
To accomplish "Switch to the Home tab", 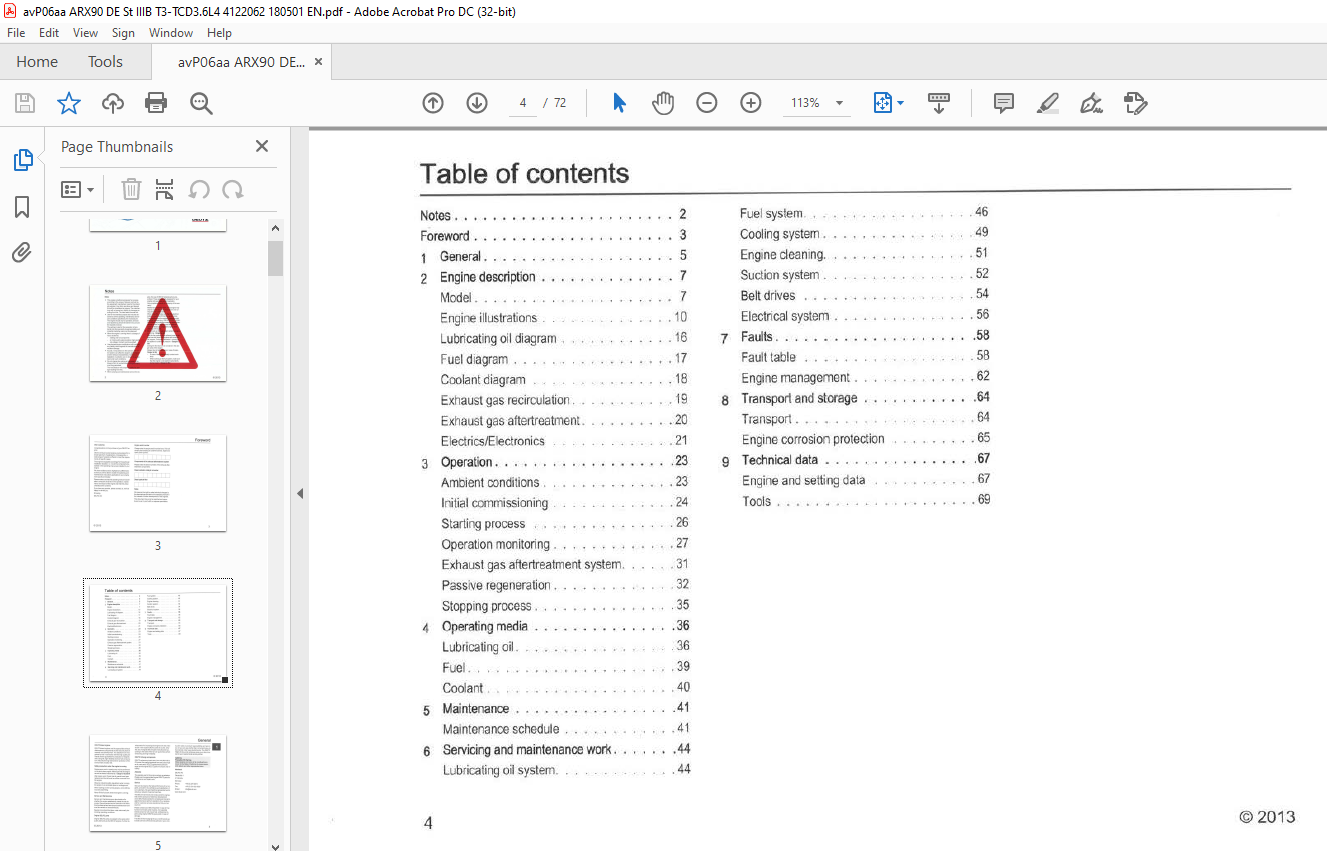I will pyautogui.click(x=37, y=62).
